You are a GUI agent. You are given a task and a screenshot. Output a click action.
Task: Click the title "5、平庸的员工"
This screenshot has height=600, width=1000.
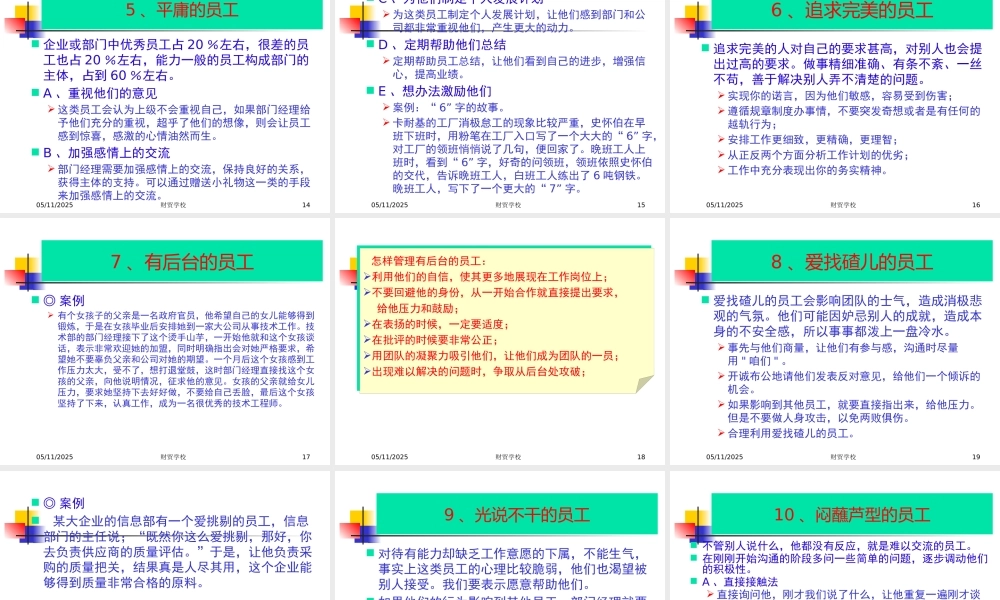182,10
